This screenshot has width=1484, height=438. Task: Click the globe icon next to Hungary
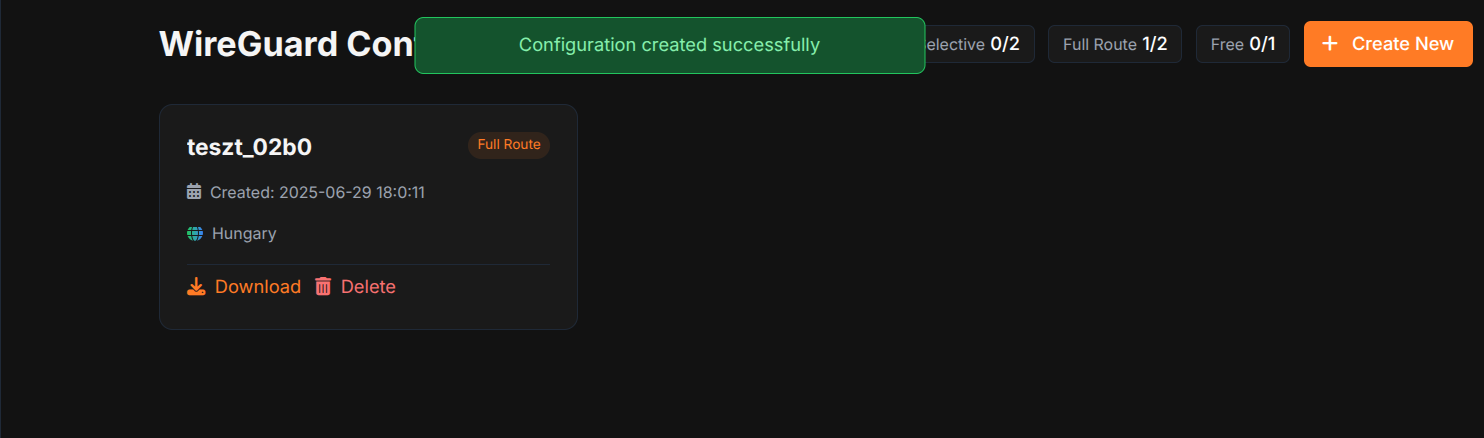coord(195,234)
